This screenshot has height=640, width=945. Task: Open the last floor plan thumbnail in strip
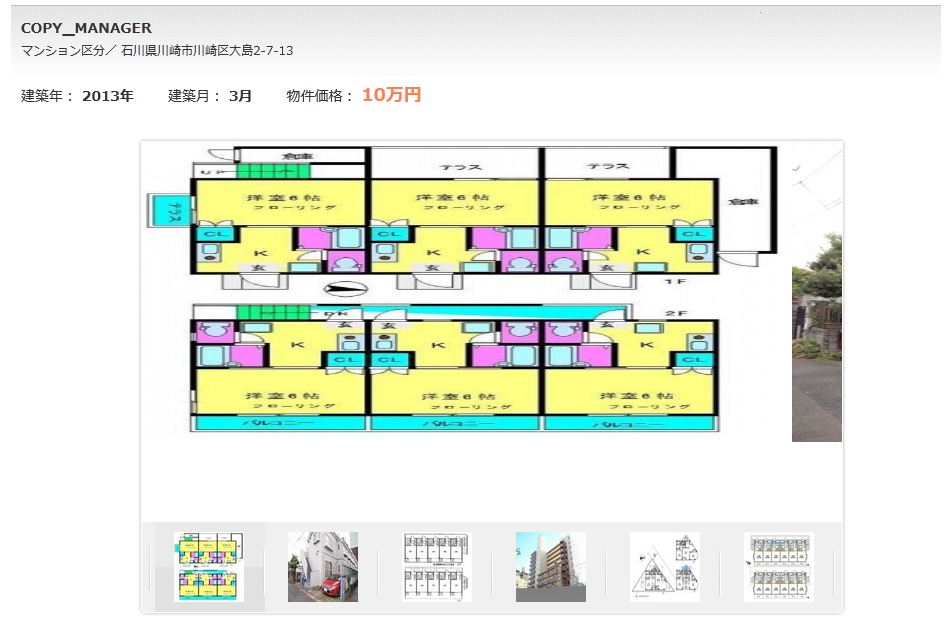point(778,567)
